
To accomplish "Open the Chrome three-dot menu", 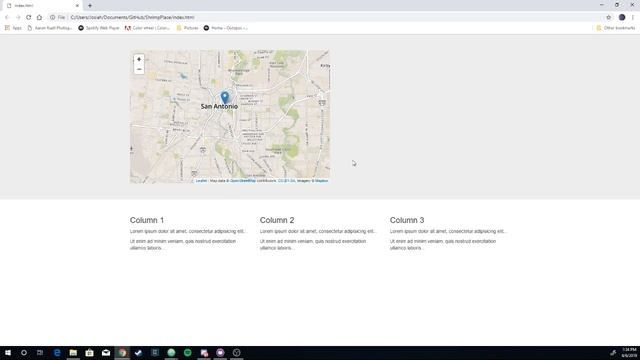I will [633, 17].
